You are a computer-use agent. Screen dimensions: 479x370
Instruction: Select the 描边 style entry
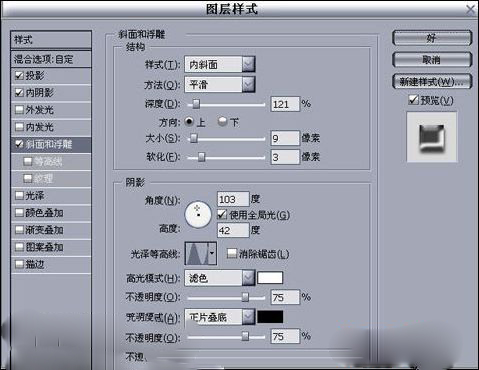tap(51, 265)
